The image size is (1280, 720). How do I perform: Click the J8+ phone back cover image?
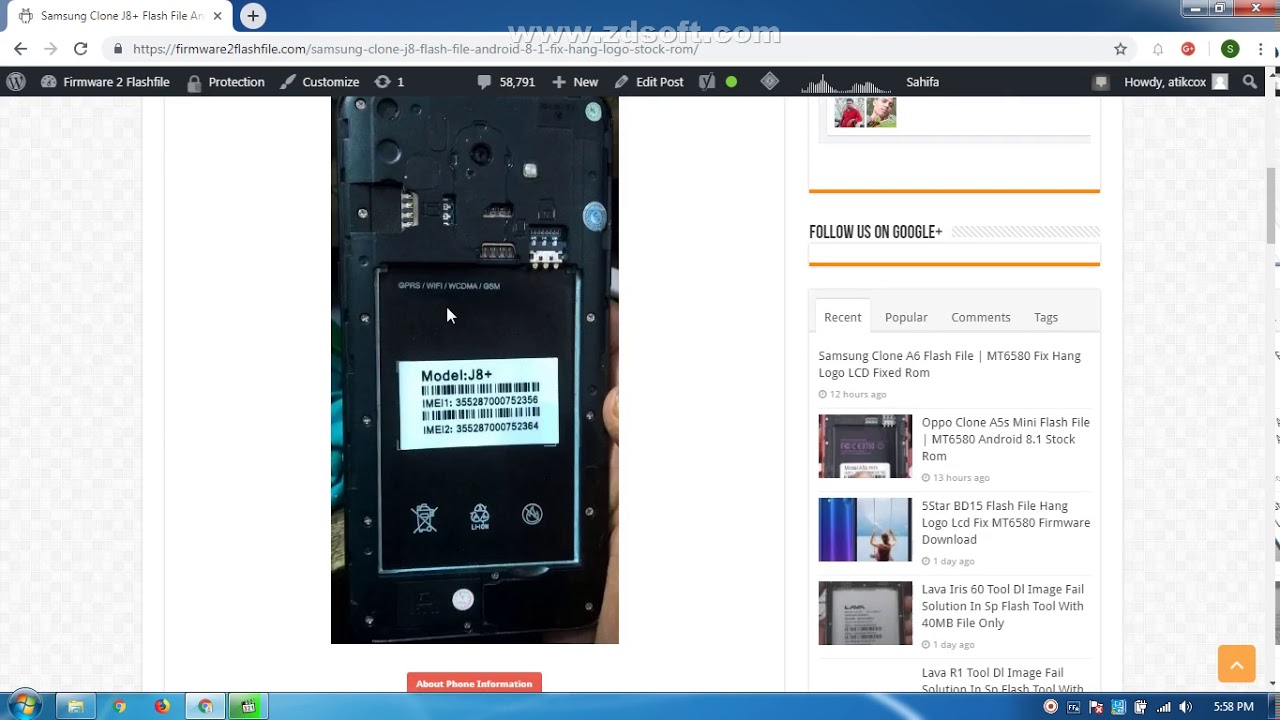(475, 370)
